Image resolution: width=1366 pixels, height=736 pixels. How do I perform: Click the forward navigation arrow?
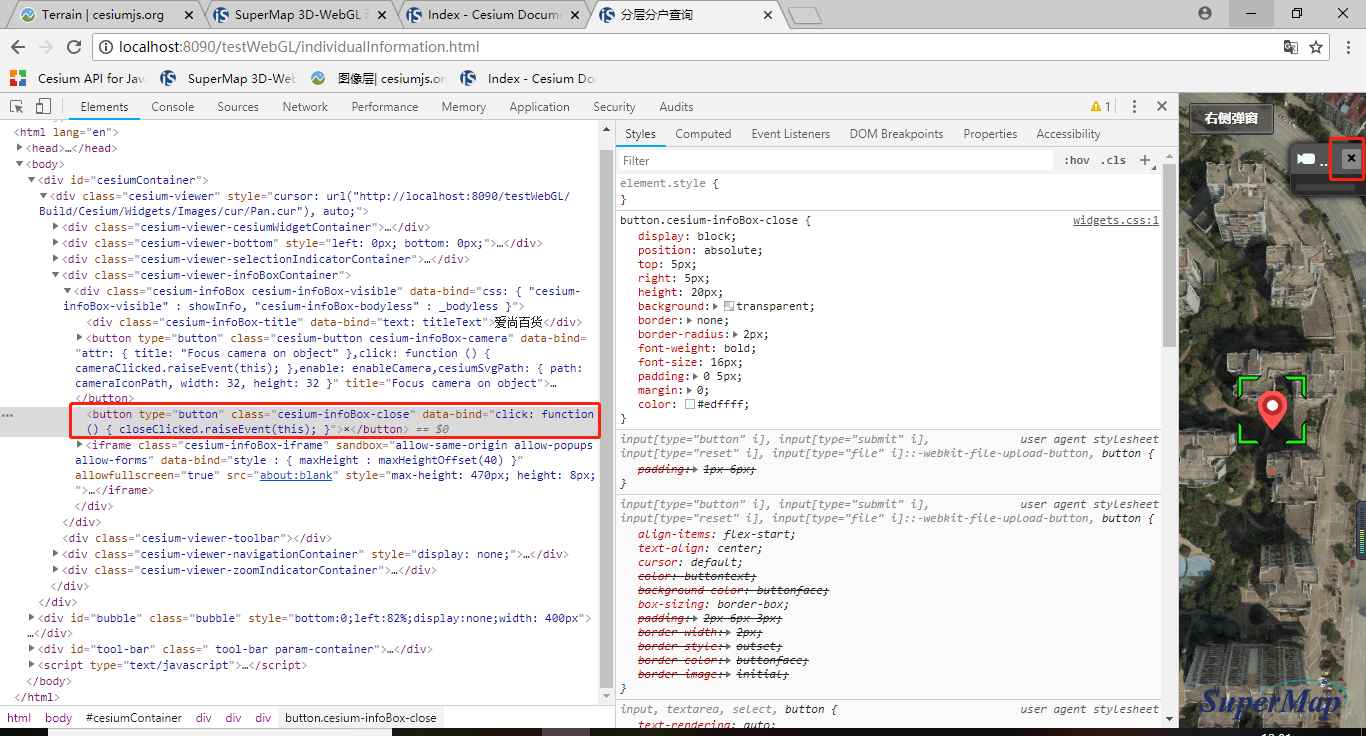45,47
